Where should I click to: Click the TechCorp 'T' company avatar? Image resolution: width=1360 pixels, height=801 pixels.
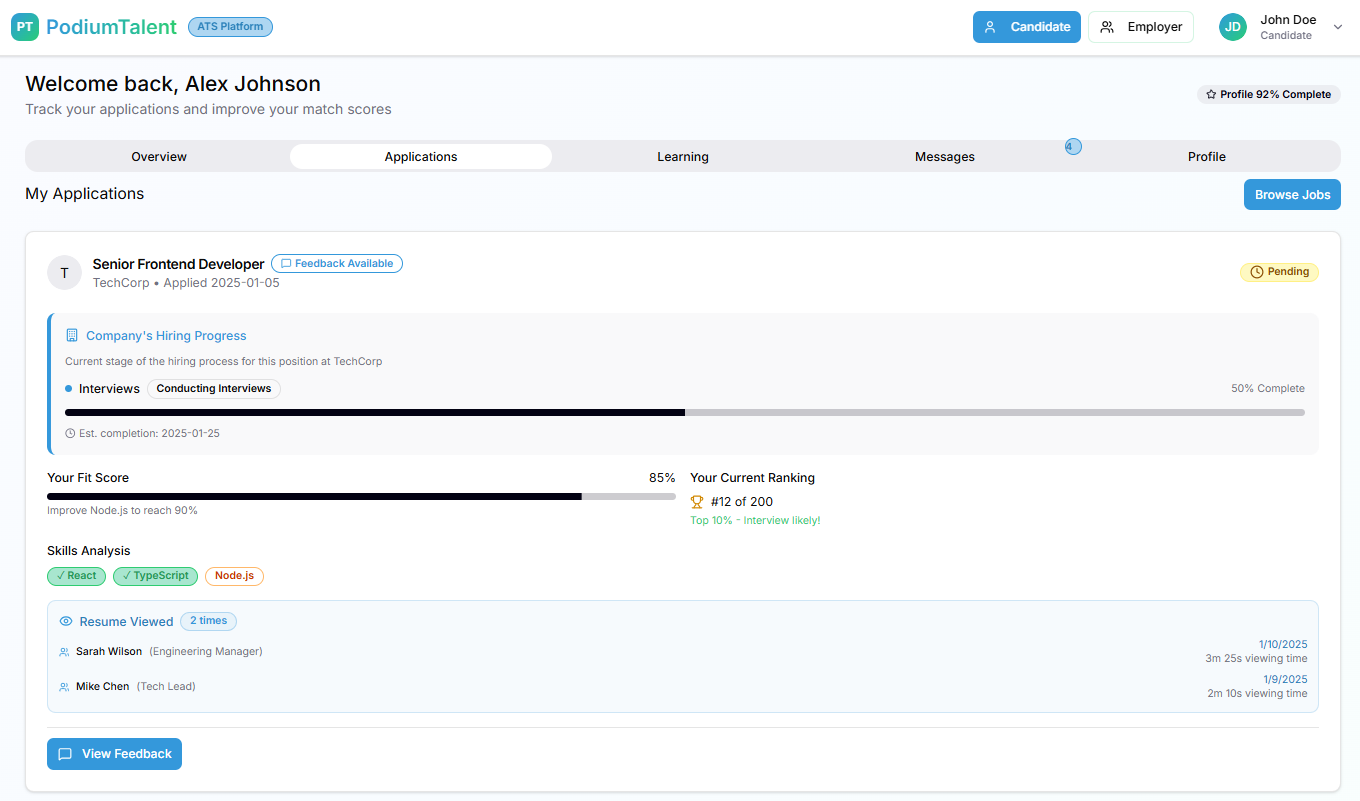64,273
